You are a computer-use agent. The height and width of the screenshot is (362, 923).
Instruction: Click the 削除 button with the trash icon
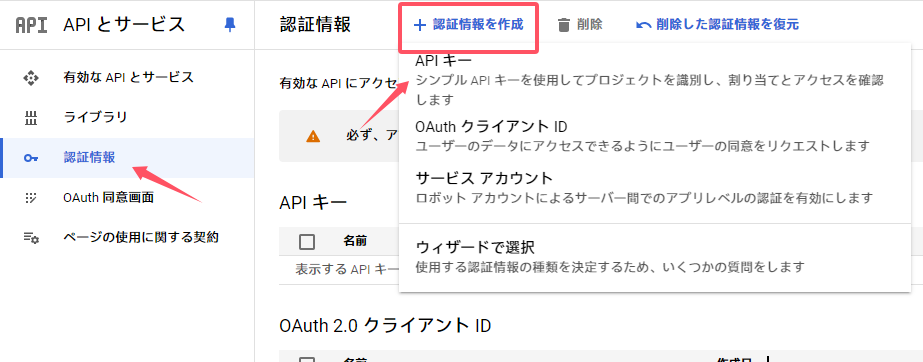point(580,25)
